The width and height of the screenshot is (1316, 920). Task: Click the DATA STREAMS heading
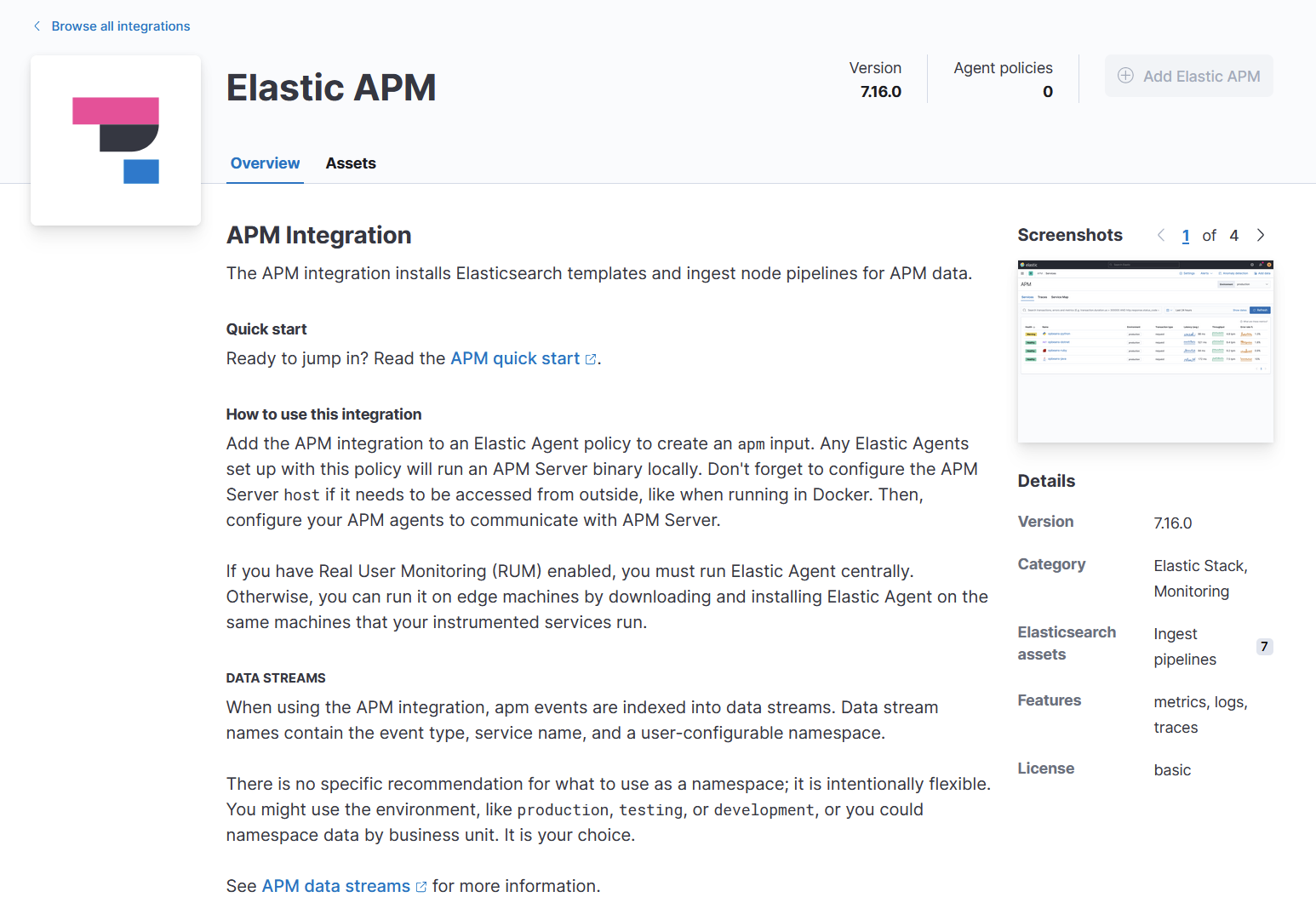[x=276, y=678]
